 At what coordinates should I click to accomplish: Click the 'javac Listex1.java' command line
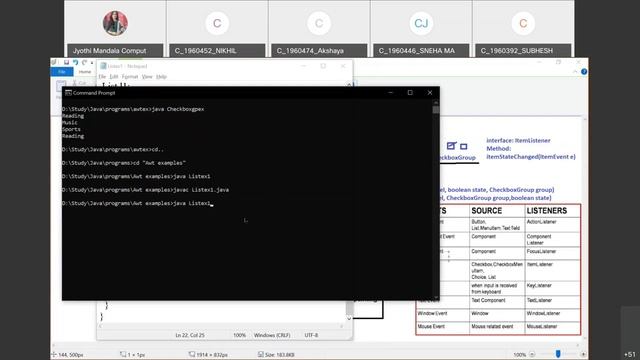click(x=145, y=190)
